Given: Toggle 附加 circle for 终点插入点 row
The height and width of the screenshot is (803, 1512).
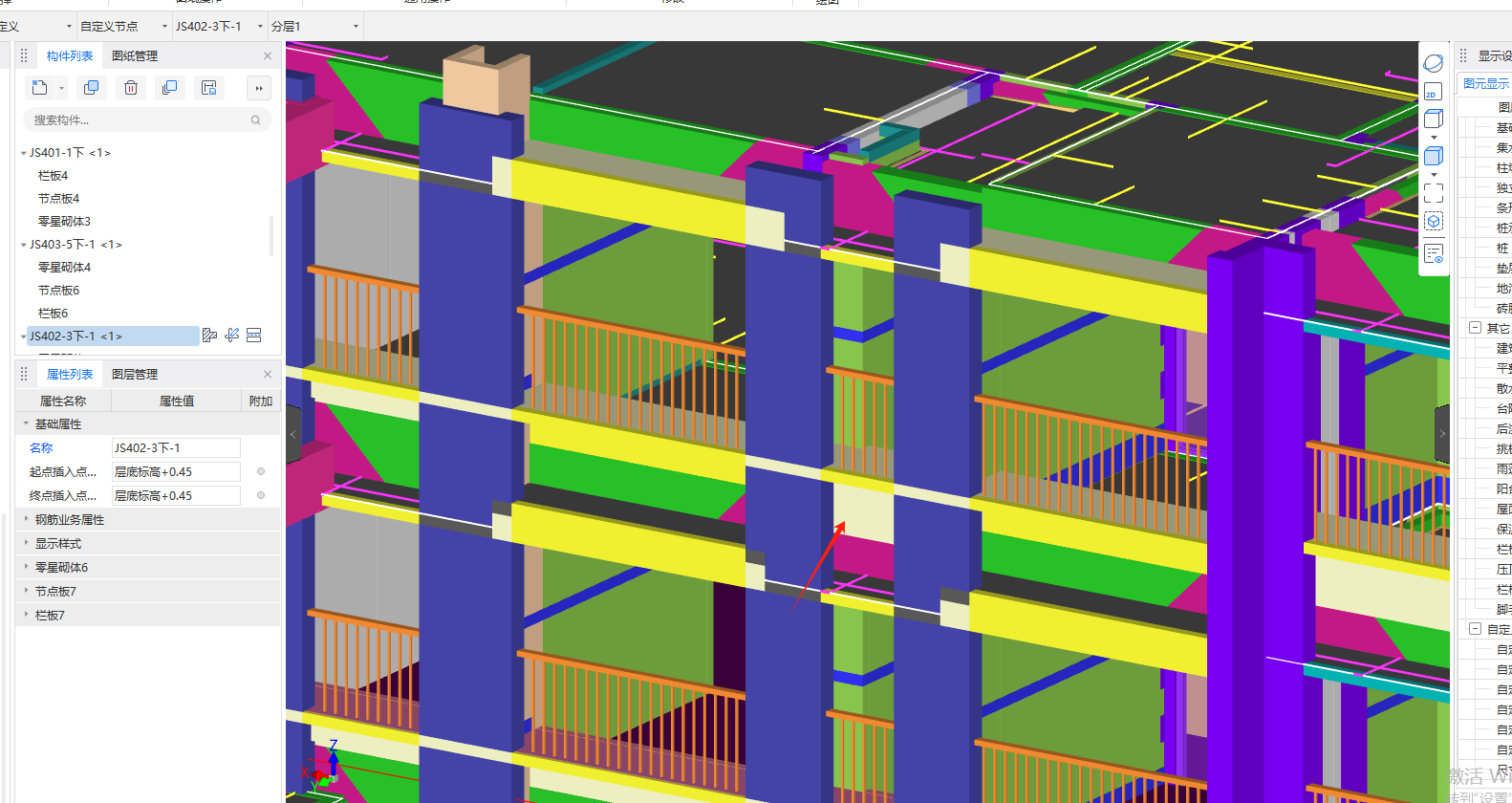Looking at the screenshot, I should 261,496.
